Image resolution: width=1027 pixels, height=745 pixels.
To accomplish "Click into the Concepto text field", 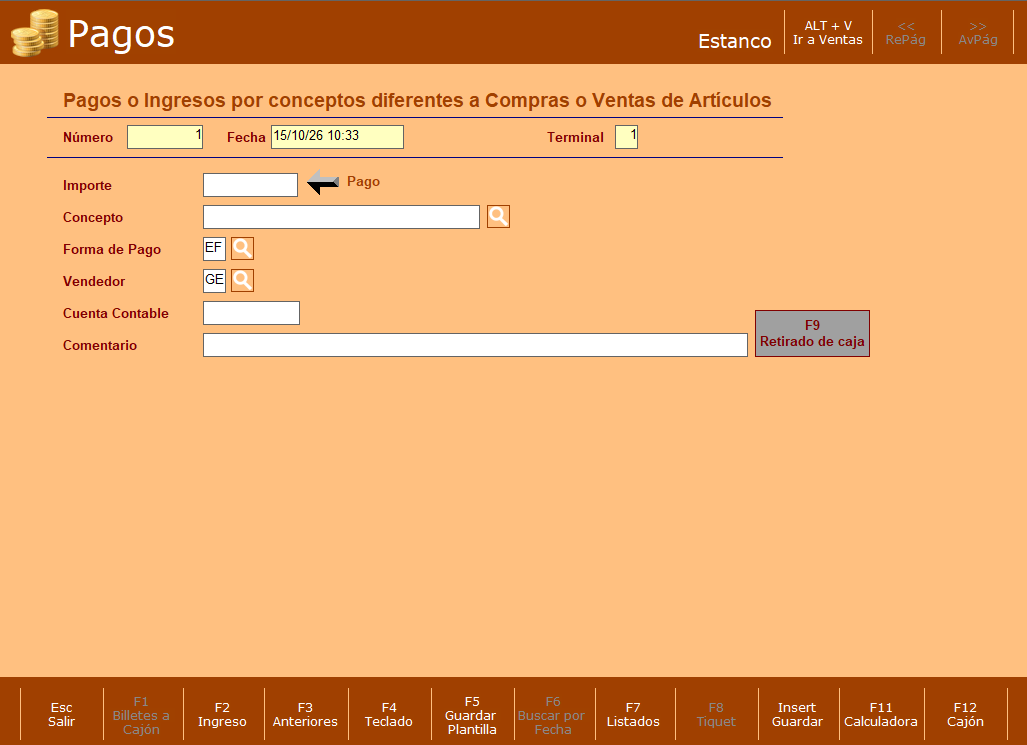I will pos(341,217).
